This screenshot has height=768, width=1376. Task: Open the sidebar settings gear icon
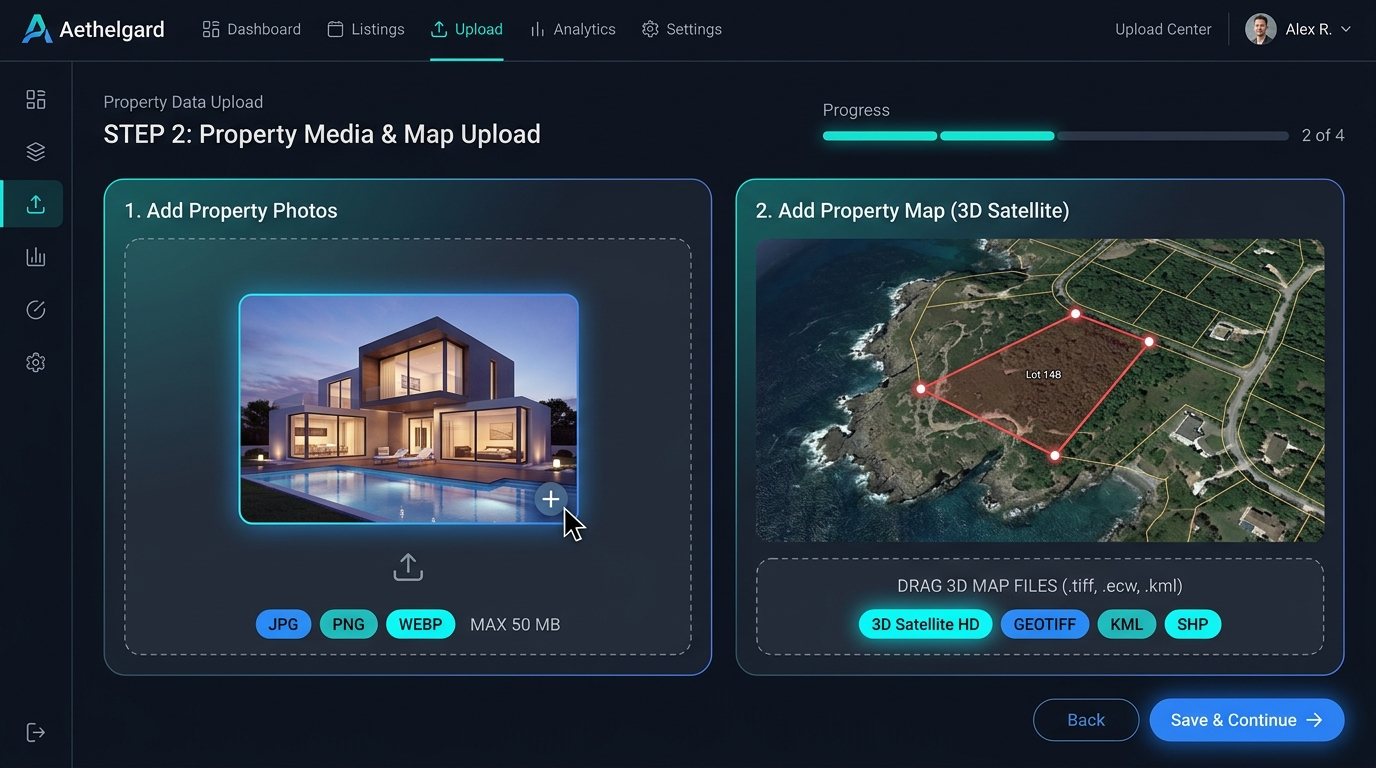pyautogui.click(x=36, y=363)
